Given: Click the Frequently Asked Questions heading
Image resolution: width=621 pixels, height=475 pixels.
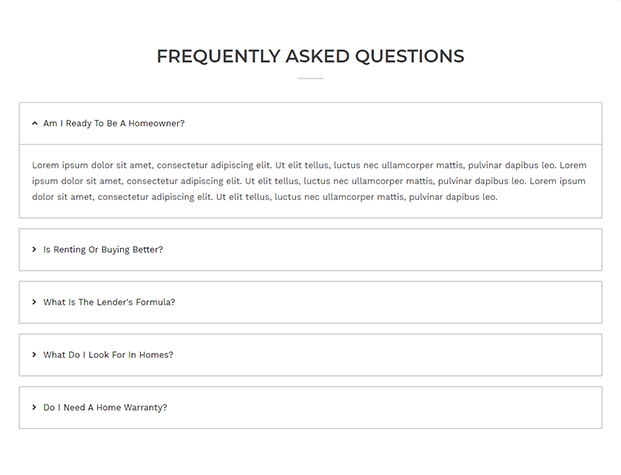Looking at the screenshot, I should [x=310, y=56].
